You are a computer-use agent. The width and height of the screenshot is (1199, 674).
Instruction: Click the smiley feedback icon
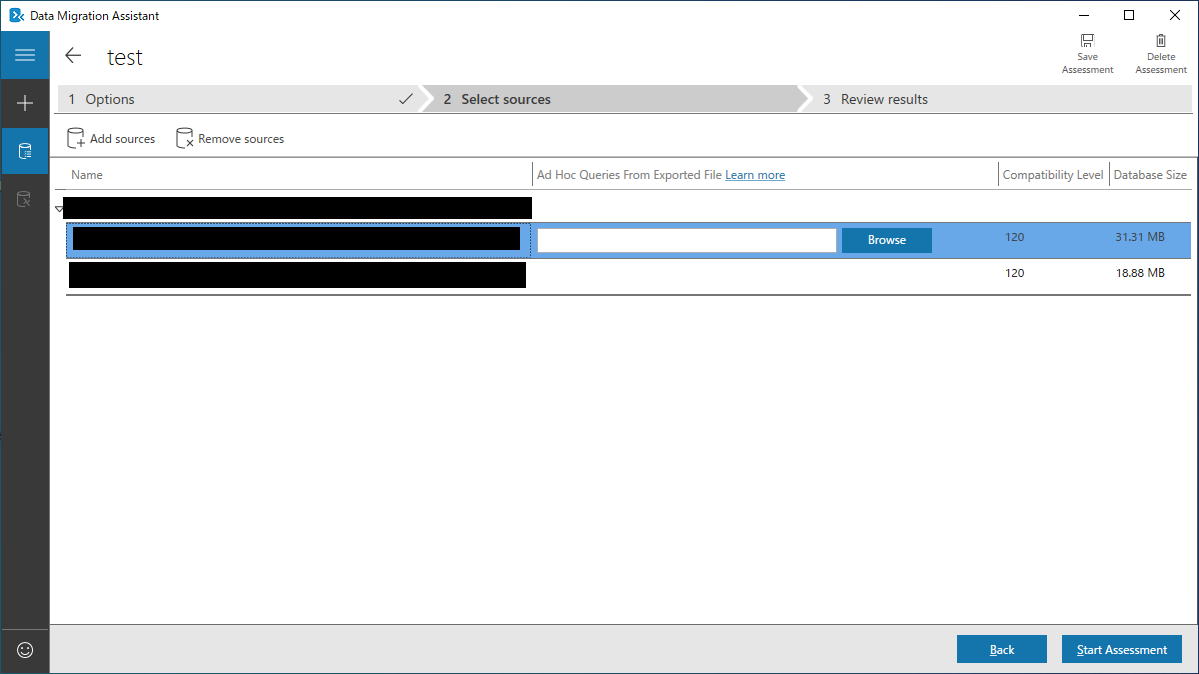[24, 650]
